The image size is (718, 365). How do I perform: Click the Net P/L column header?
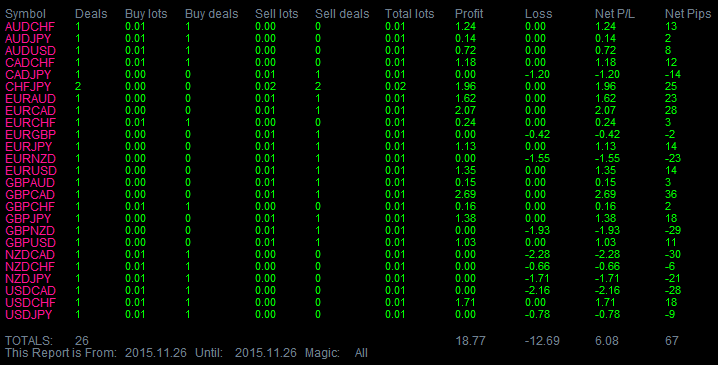[x=615, y=14]
